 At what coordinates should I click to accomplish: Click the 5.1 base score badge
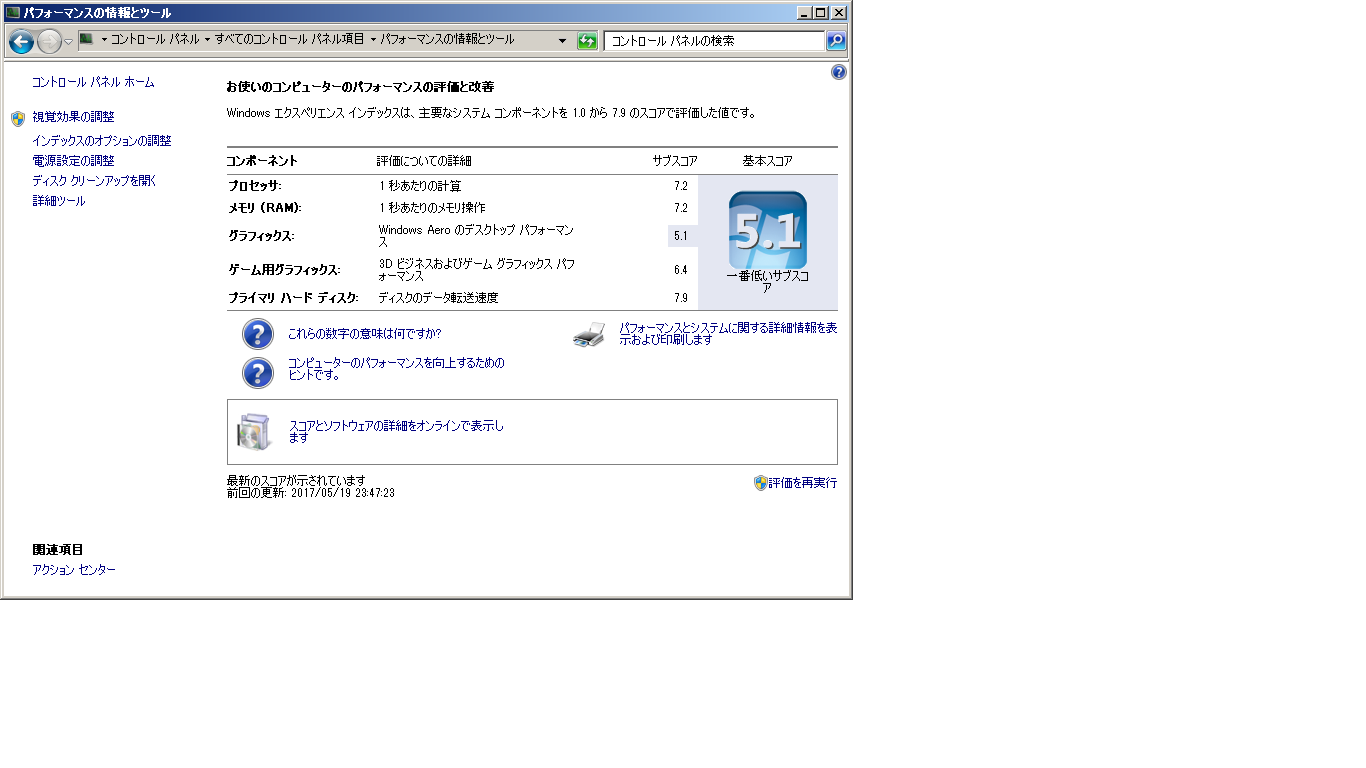(767, 230)
